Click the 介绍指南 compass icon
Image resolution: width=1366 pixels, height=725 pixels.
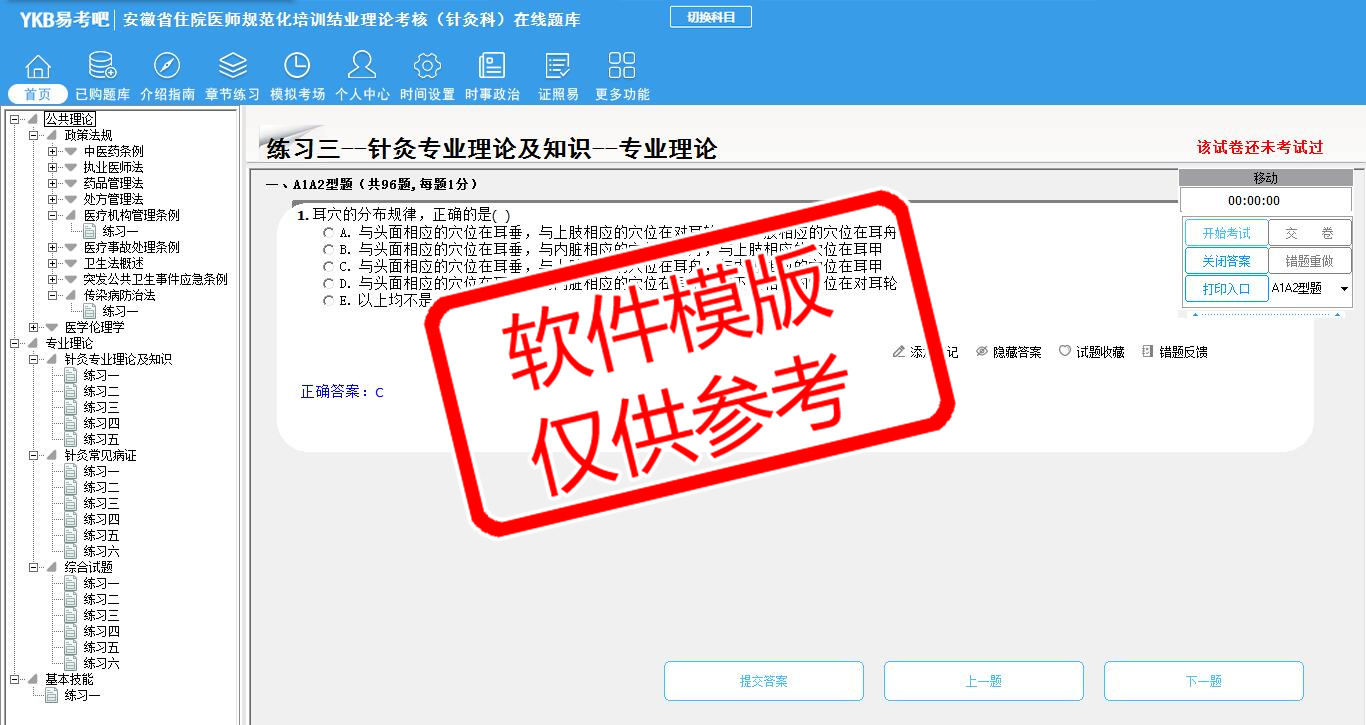pyautogui.click(x=167, y=66)
